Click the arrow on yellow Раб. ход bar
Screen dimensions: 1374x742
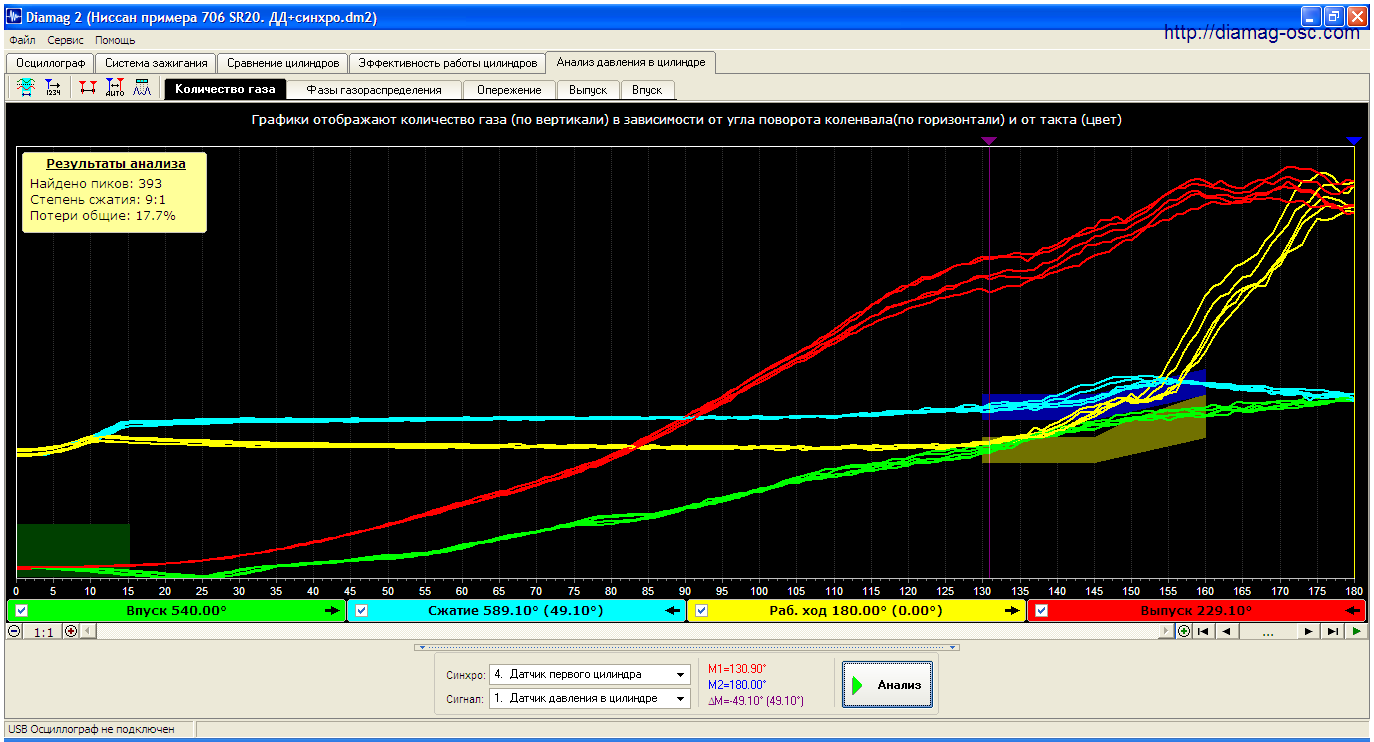(x=1012, y=610)
